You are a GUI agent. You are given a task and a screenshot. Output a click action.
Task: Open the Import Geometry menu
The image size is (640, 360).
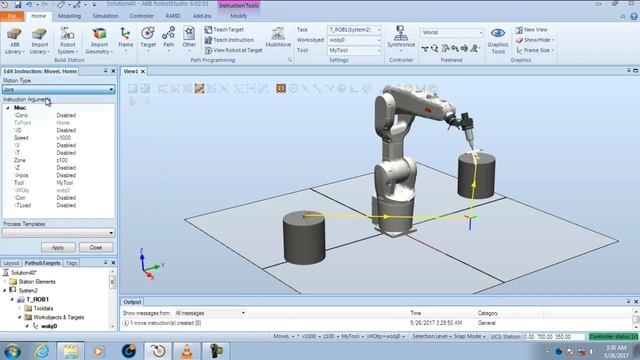point(99,41)
